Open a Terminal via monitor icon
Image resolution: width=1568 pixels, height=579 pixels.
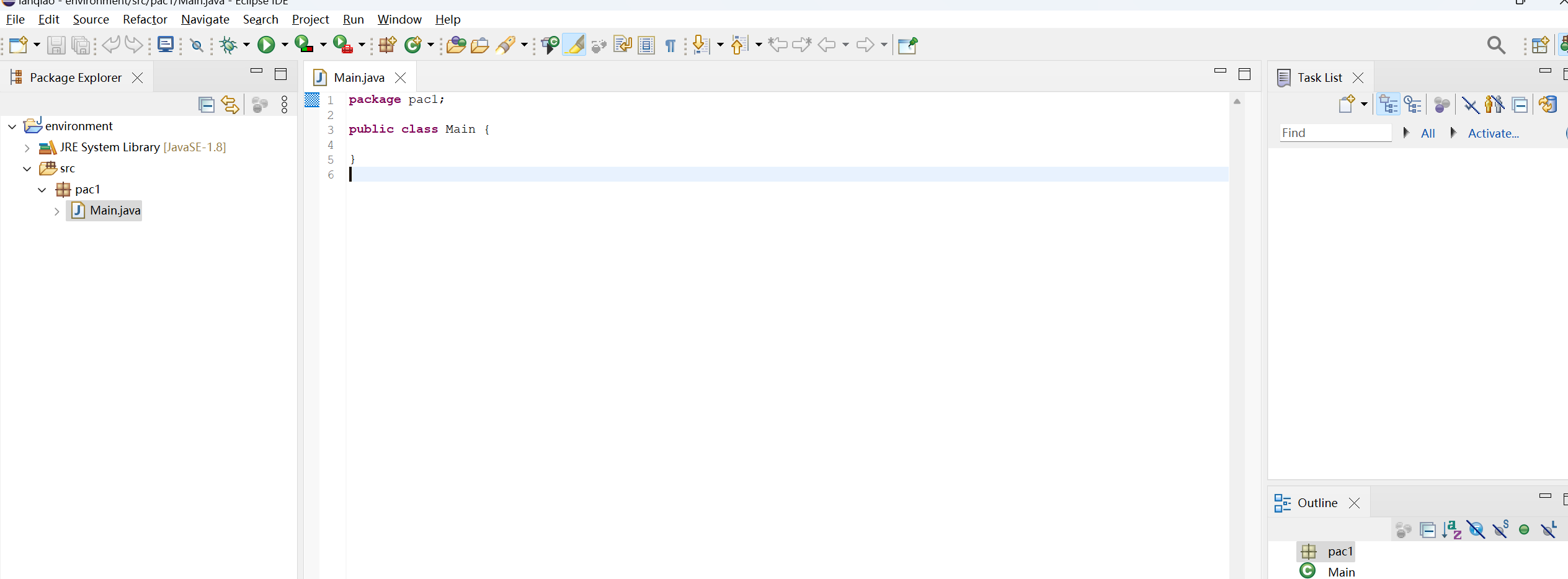(x=166, y=45)
